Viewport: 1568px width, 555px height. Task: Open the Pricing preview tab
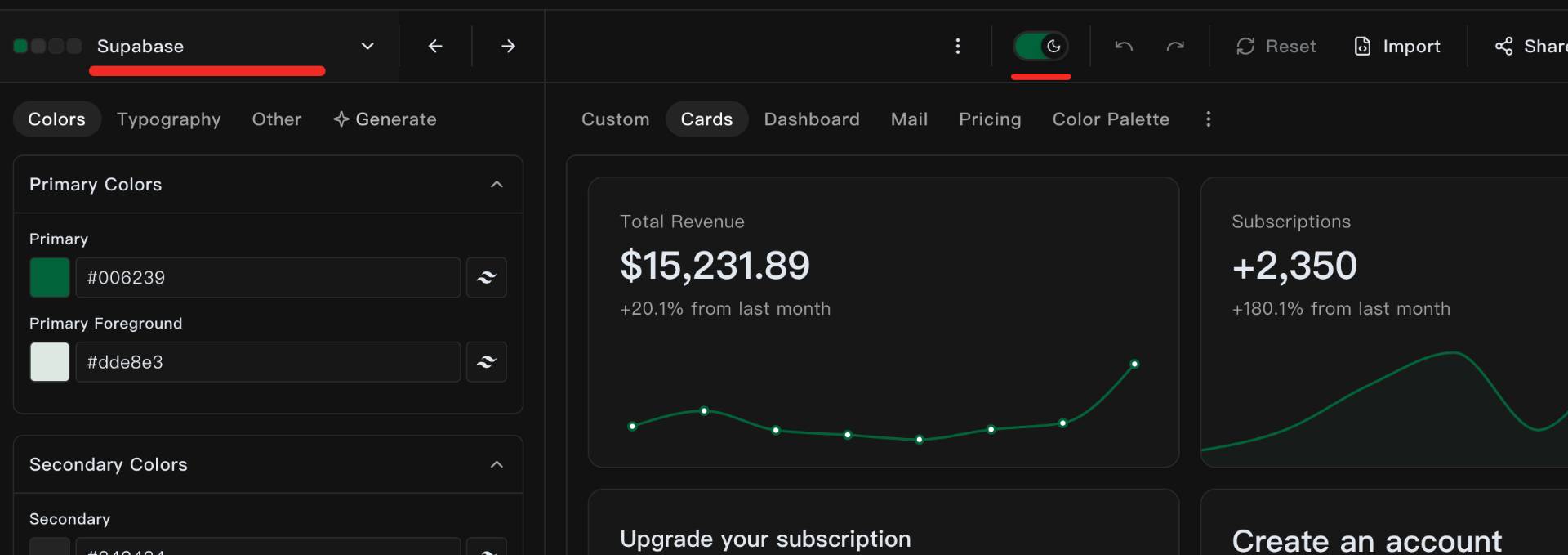pyautogui.click(x=989, y=119)
